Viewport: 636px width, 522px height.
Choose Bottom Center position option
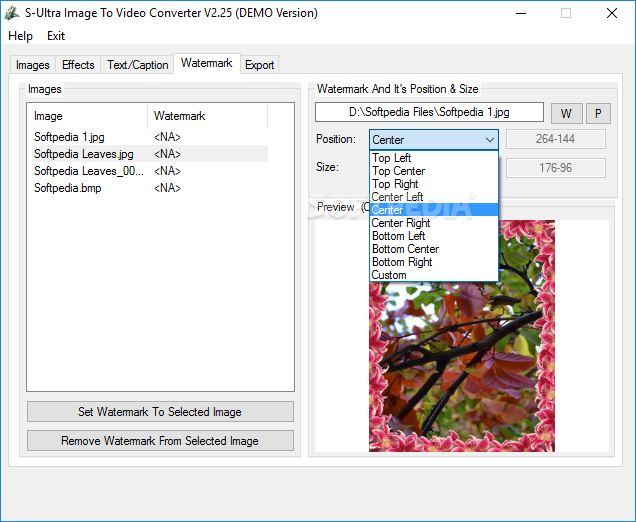(x=434, y=249)
